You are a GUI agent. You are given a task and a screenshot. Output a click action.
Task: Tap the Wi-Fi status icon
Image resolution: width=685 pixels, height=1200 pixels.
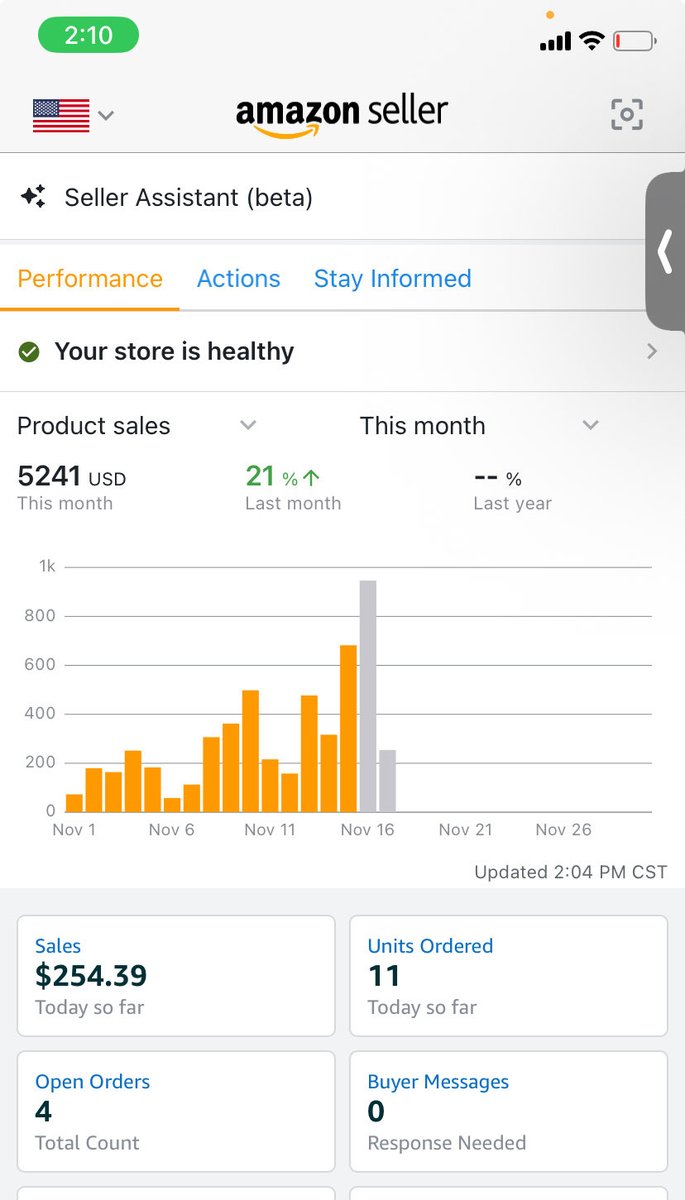[592, 41]
